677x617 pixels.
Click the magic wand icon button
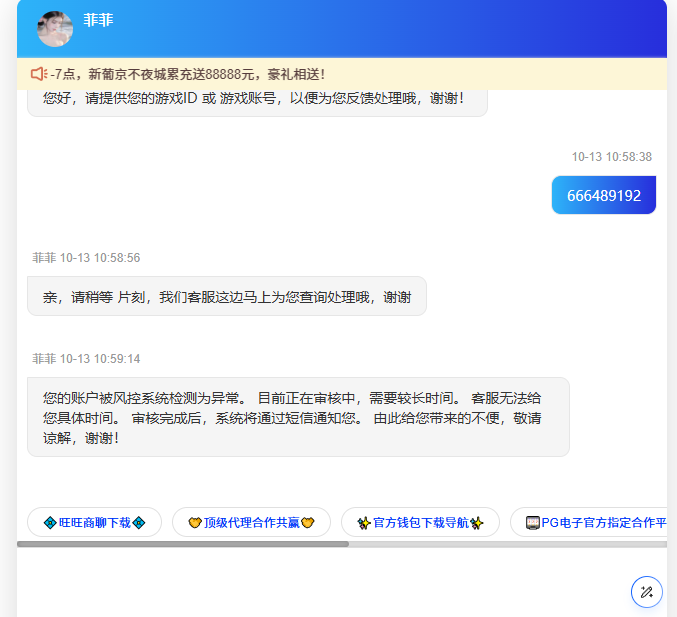[646, 591]
